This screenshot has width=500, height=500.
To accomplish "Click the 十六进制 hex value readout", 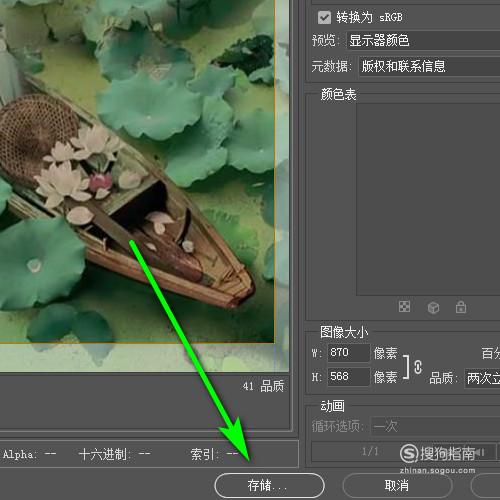I will (114, 454).
